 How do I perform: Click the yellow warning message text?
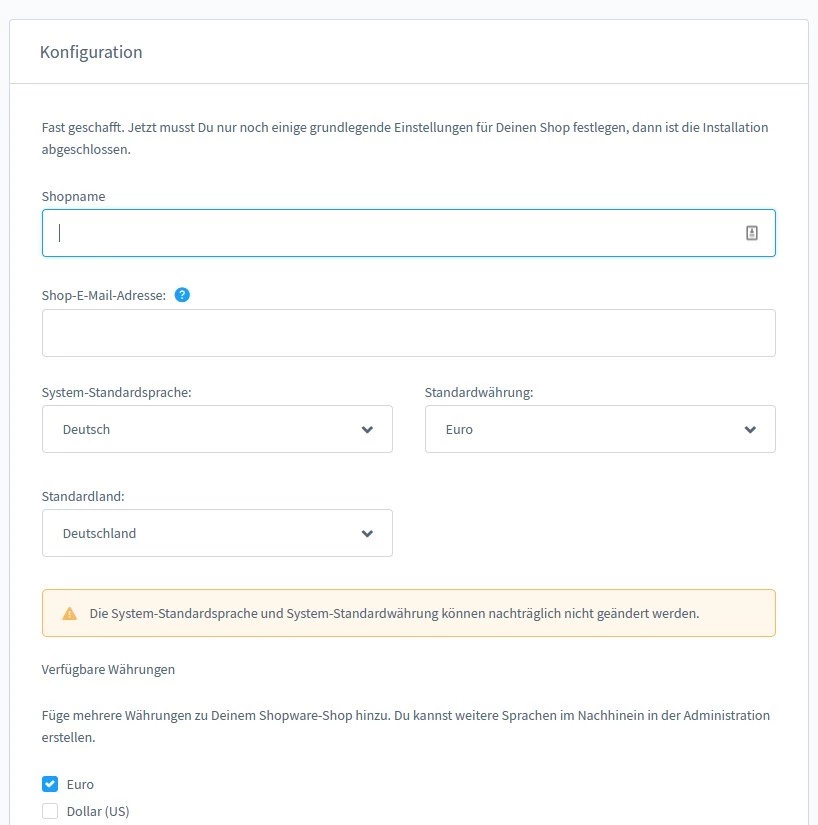coord(394,613)
